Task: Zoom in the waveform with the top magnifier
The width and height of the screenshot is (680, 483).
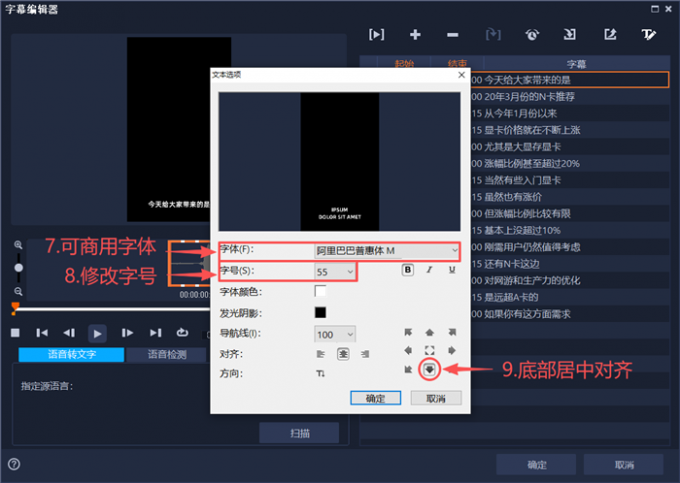Action: (18, 245)
